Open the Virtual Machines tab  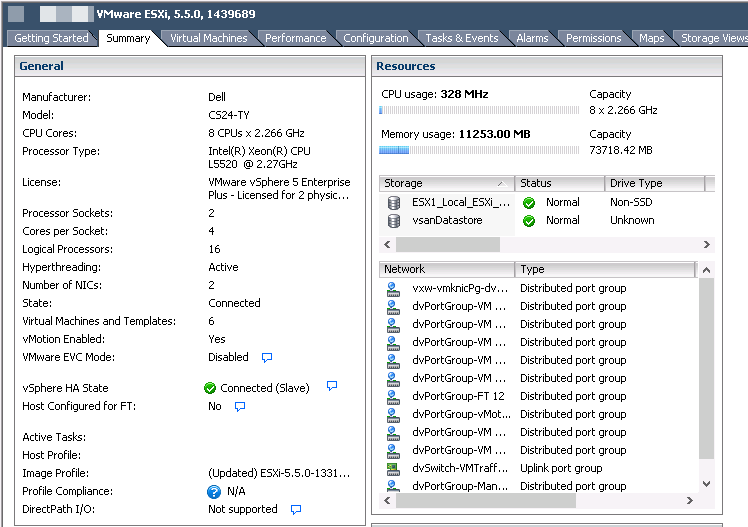pos(208,38)
